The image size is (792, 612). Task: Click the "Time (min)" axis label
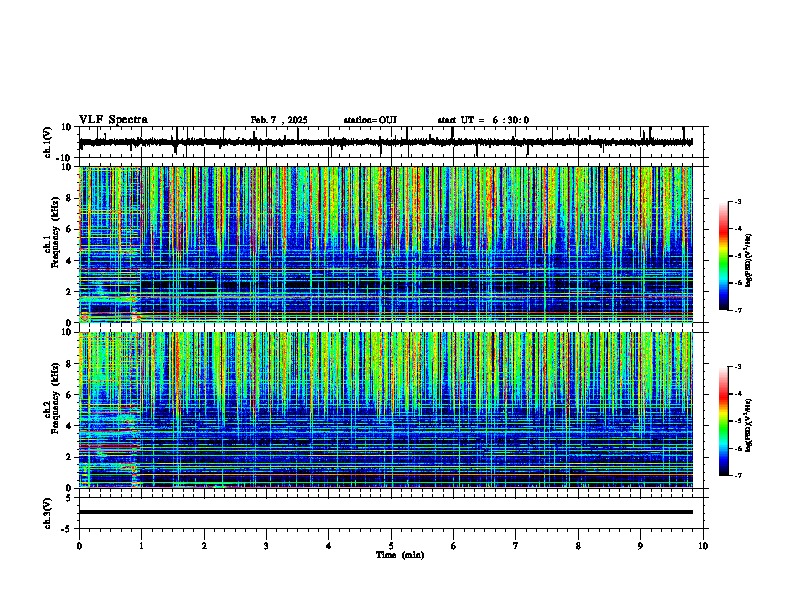pos(400,555)
